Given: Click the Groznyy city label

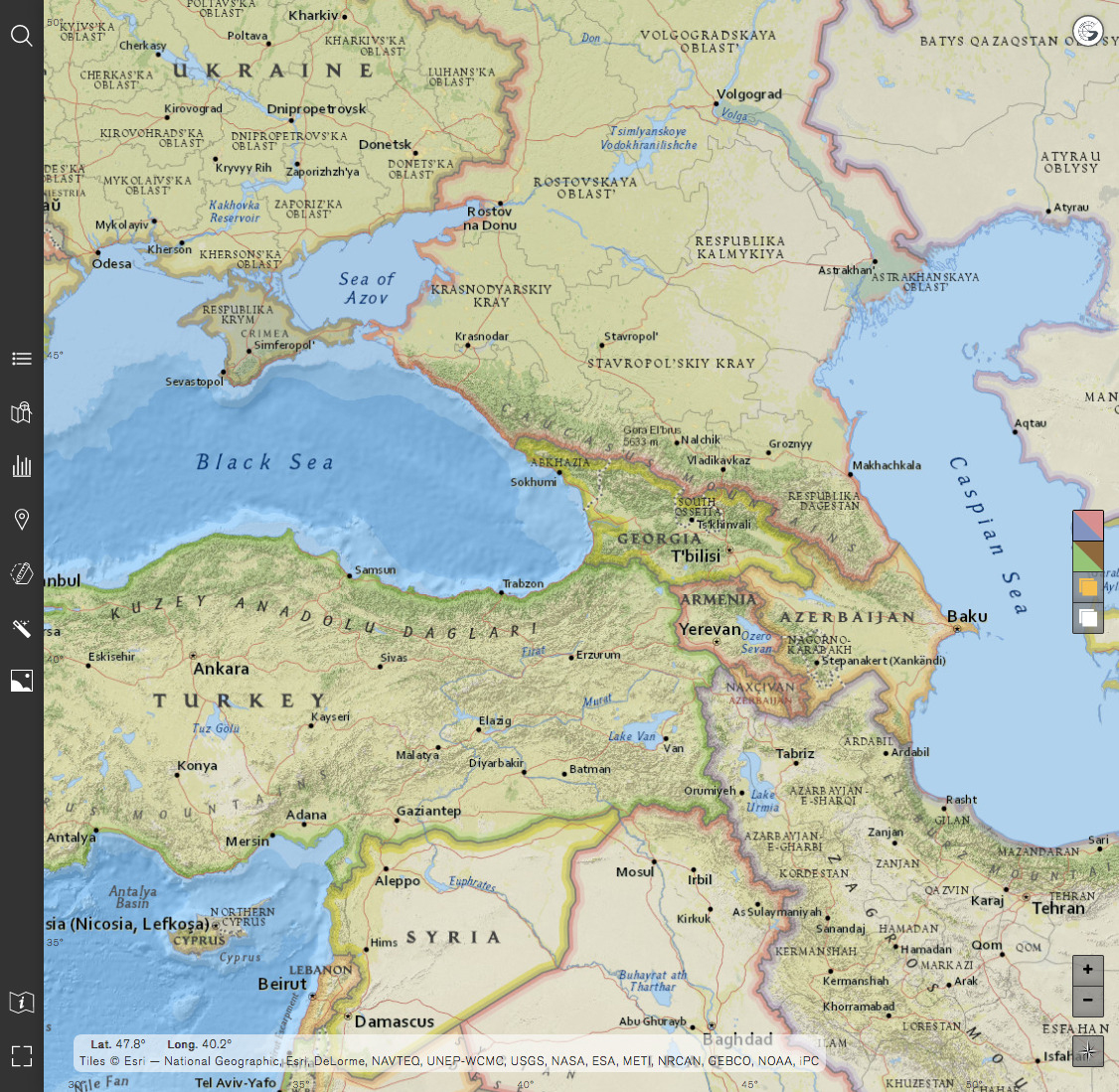Looking at the screenshot, I should (790, 444).
